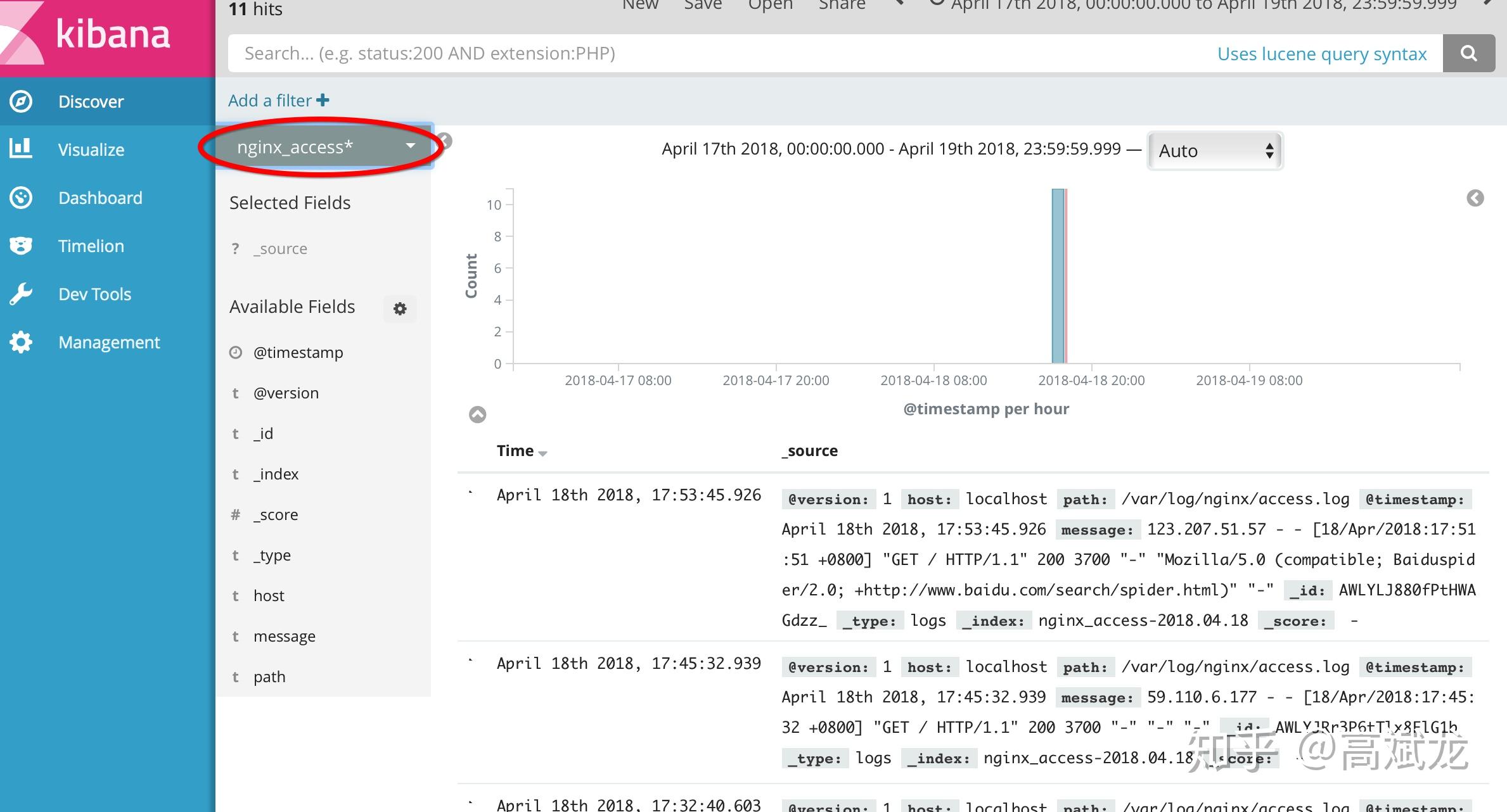The height and width of the screenshot is (812, 1507).
Task: Open Visualize via bar chart icon
Action: pyautogui.click(x=21, y=149)
